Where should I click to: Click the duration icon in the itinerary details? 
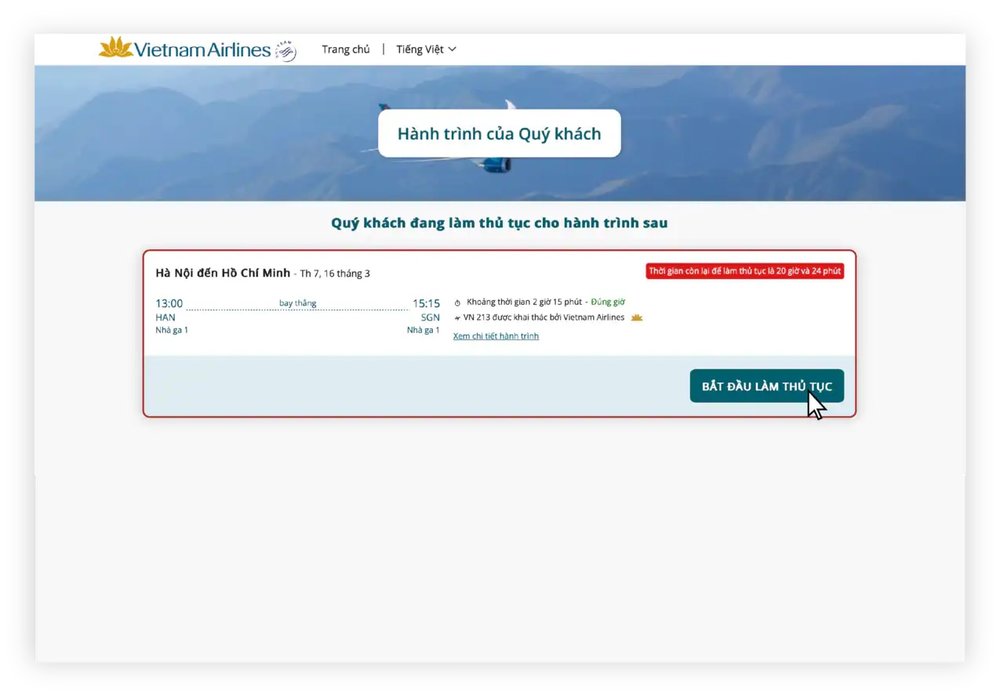(457, 302)
